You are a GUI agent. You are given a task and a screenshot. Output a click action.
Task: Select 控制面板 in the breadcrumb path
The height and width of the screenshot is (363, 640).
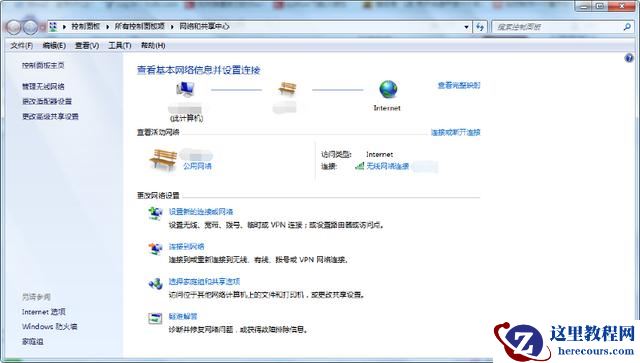[86, 27]
